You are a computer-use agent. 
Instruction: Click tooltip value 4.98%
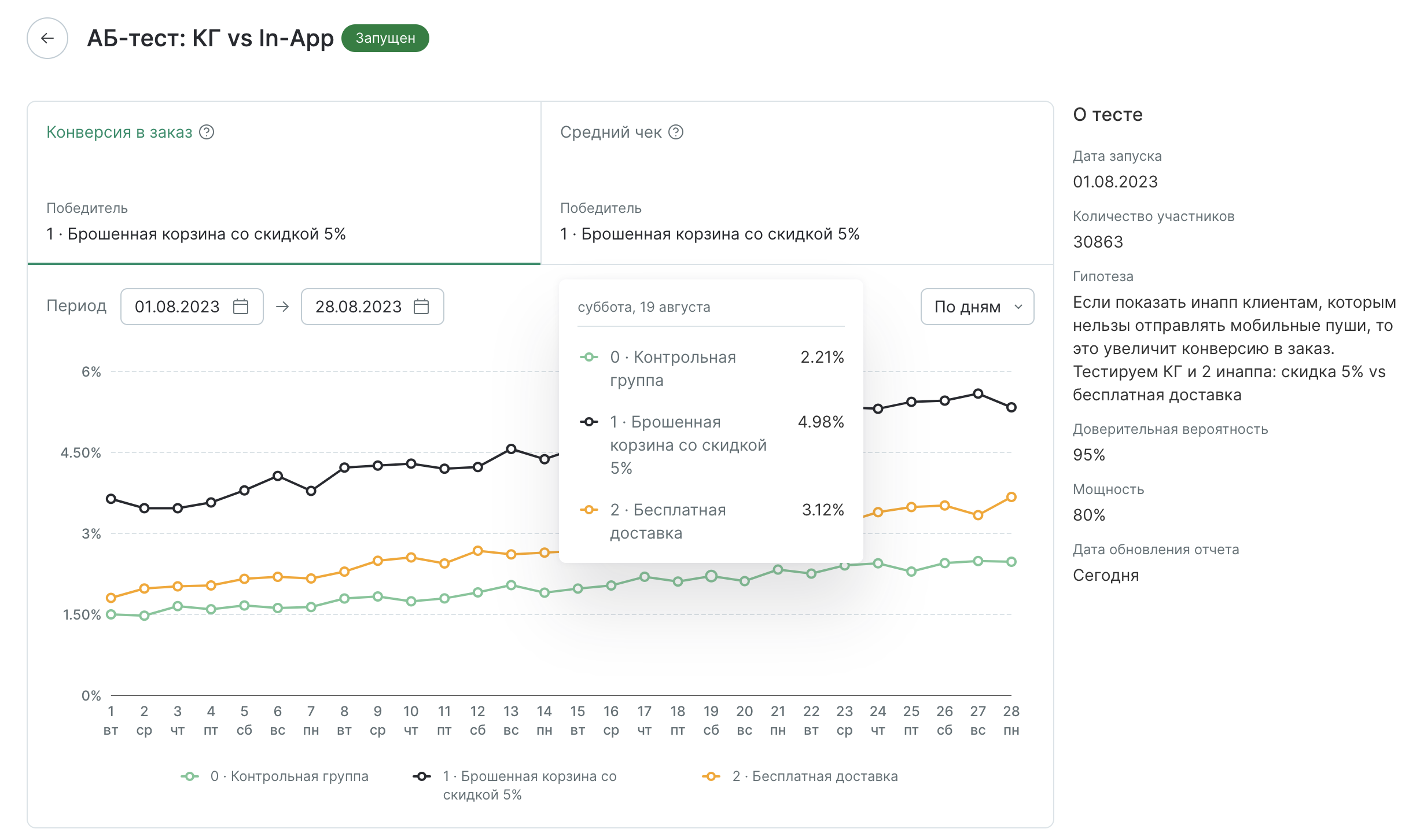[821, 422]
